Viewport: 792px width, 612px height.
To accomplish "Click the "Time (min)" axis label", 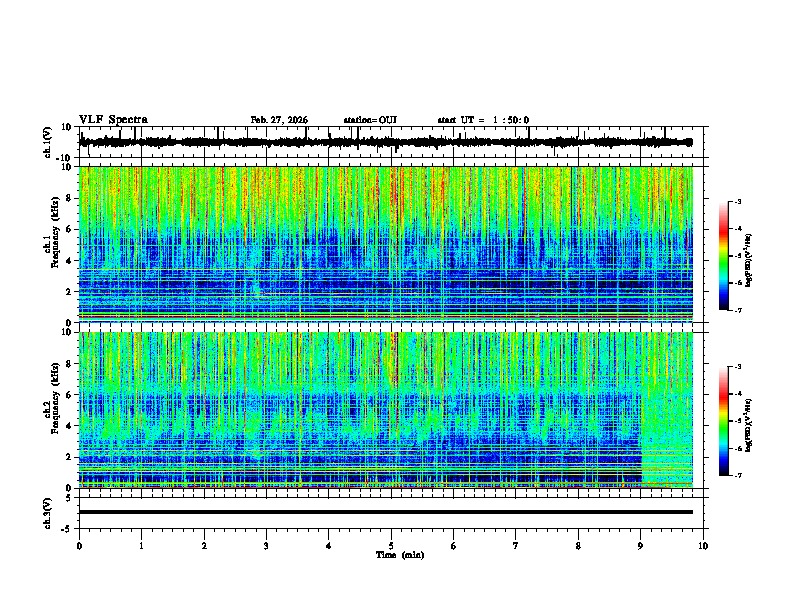I will point(400,555).
